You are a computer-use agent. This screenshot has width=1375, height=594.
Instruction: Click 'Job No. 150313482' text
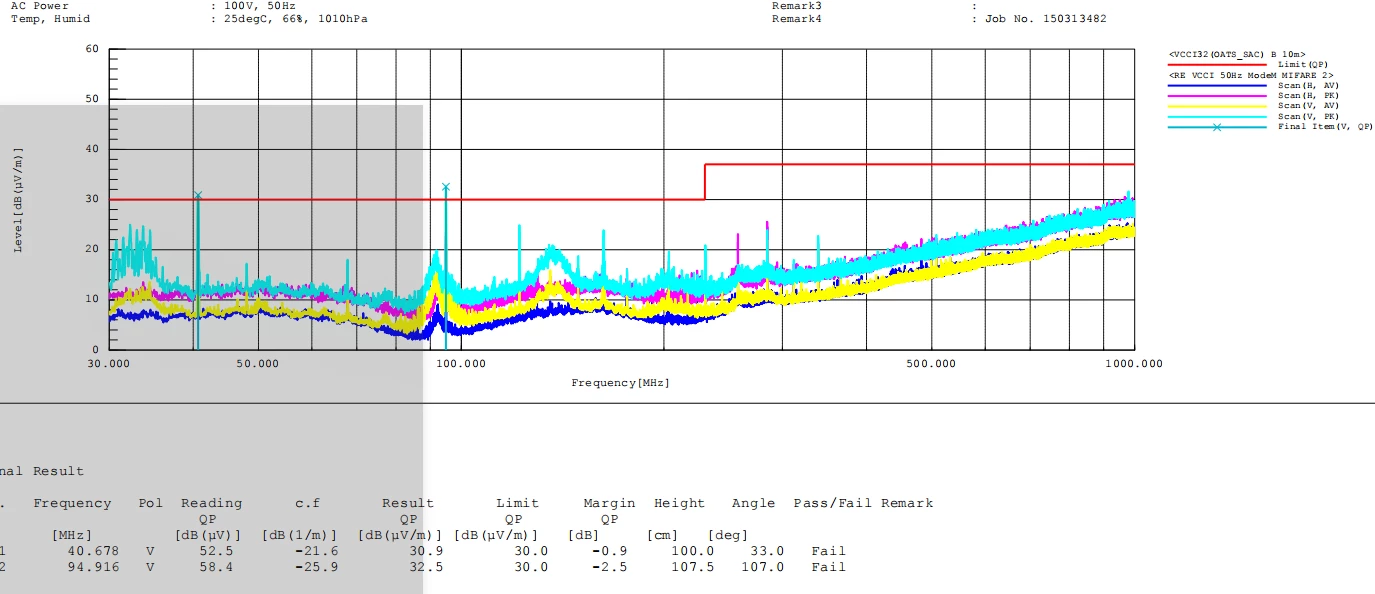tap(1046, 18)
